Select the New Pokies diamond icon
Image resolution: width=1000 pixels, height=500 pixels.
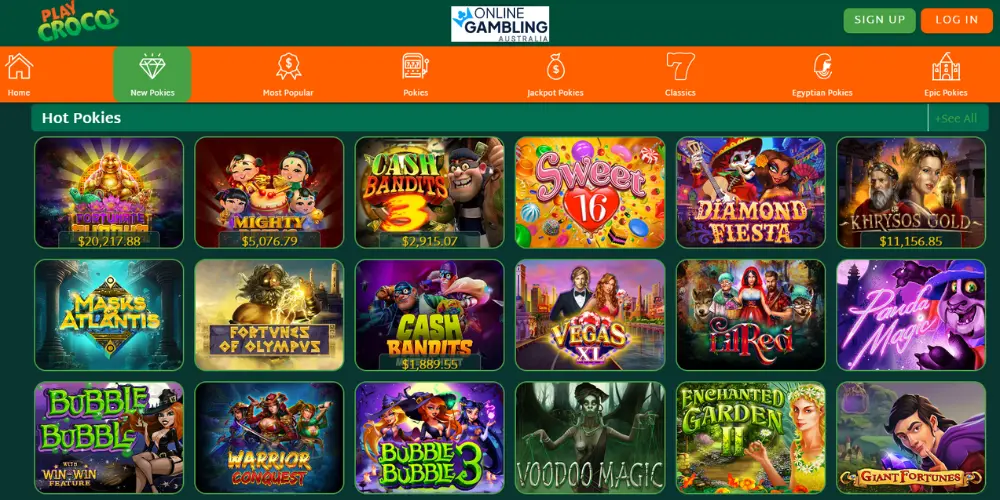152,66
